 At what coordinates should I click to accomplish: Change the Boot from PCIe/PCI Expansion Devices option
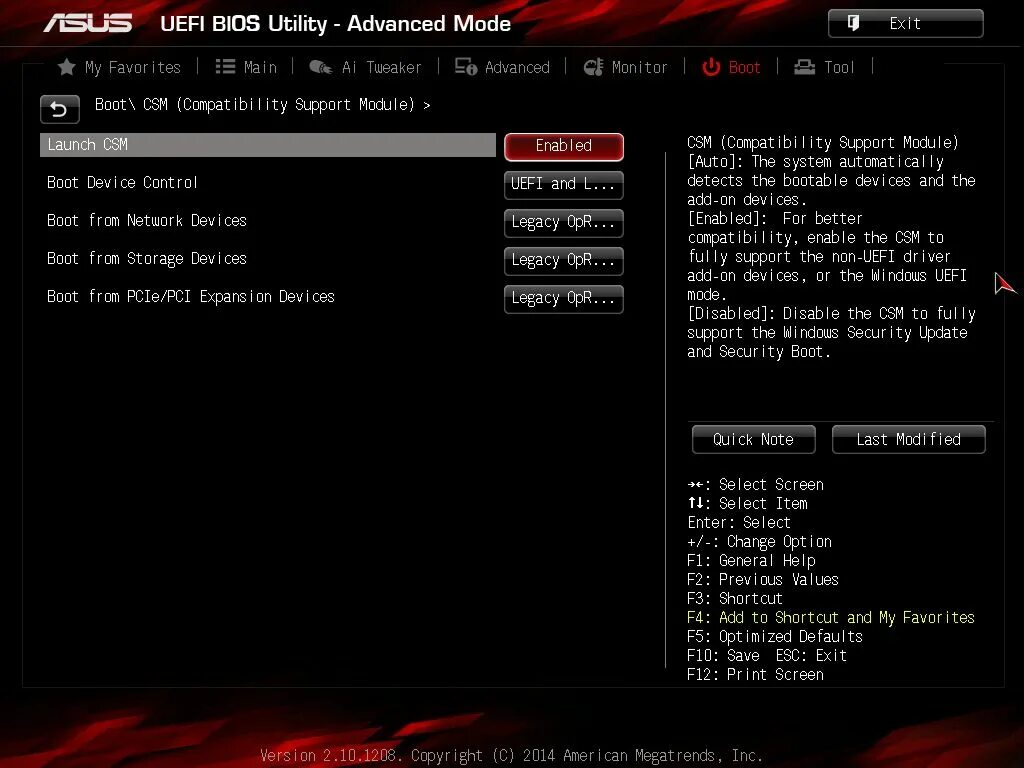(x=564, y=298)
